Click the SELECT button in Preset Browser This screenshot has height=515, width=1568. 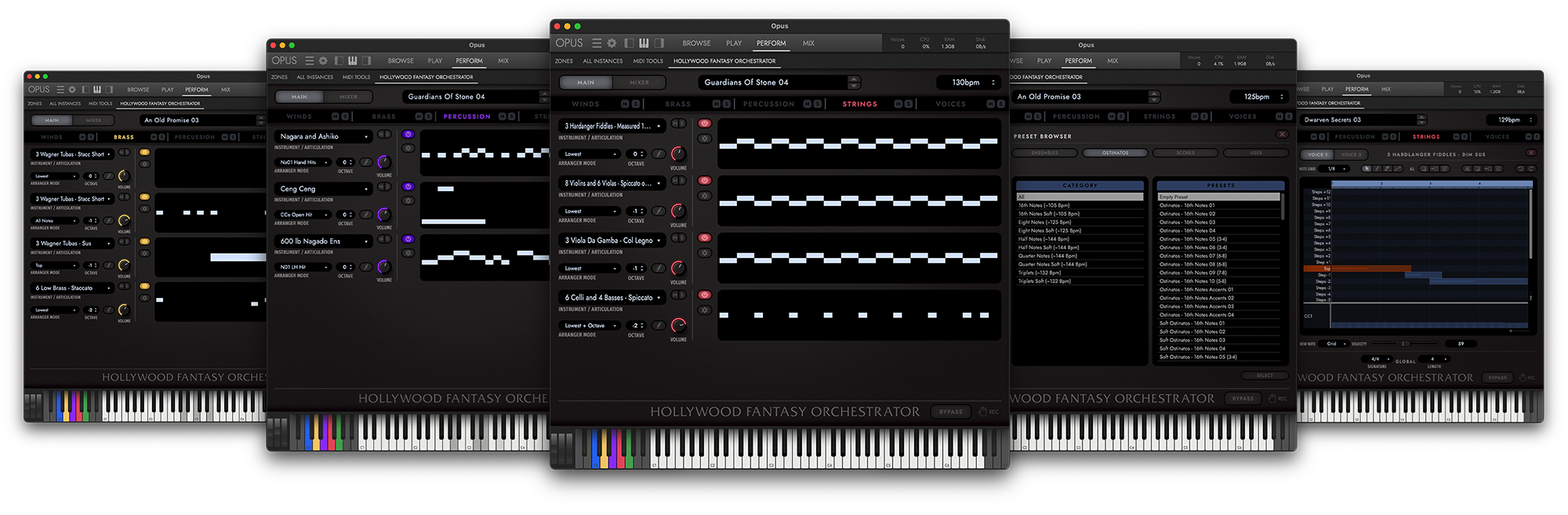coord(1265,375)
